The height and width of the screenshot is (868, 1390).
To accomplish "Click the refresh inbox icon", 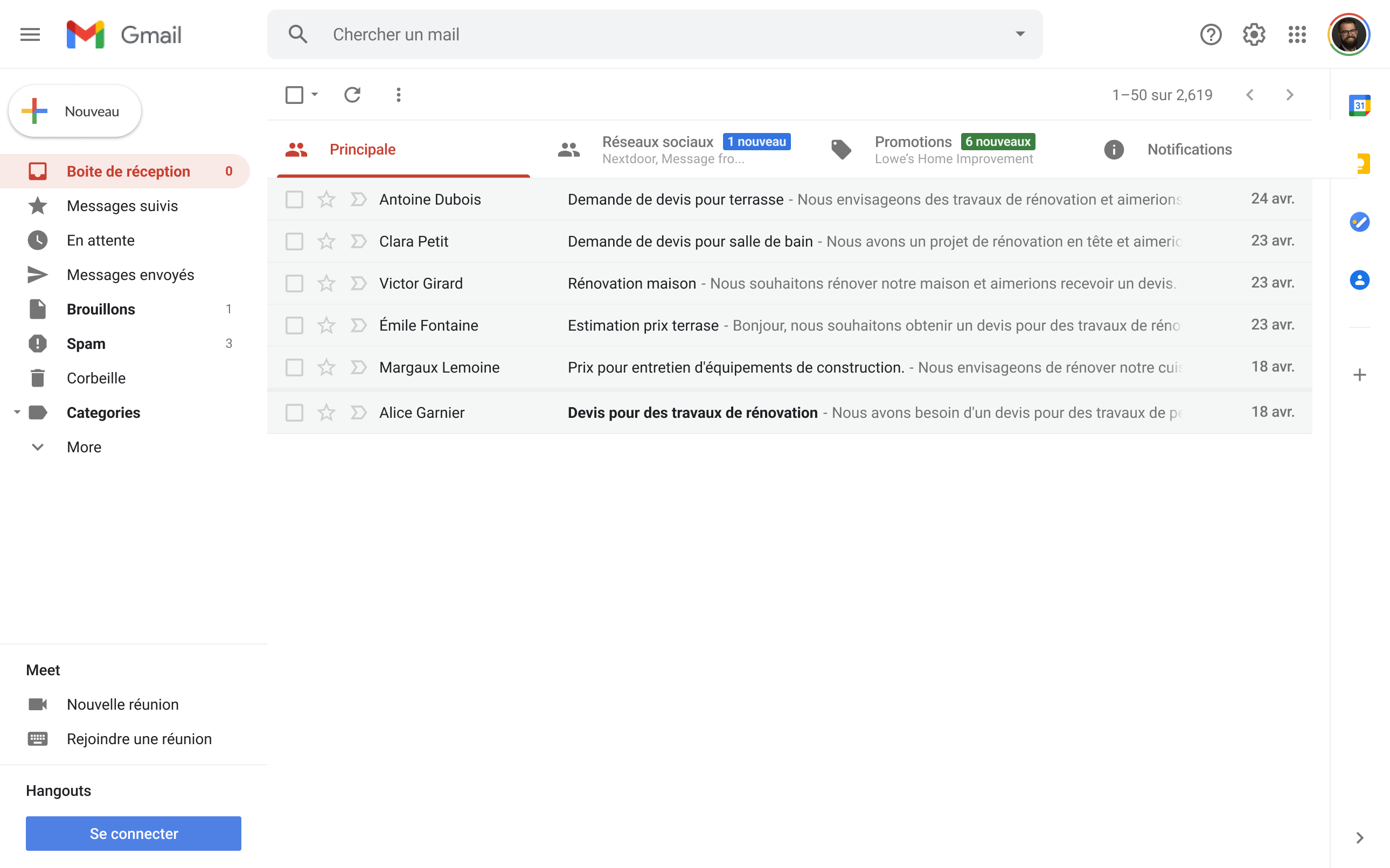I will click(352, 95).
